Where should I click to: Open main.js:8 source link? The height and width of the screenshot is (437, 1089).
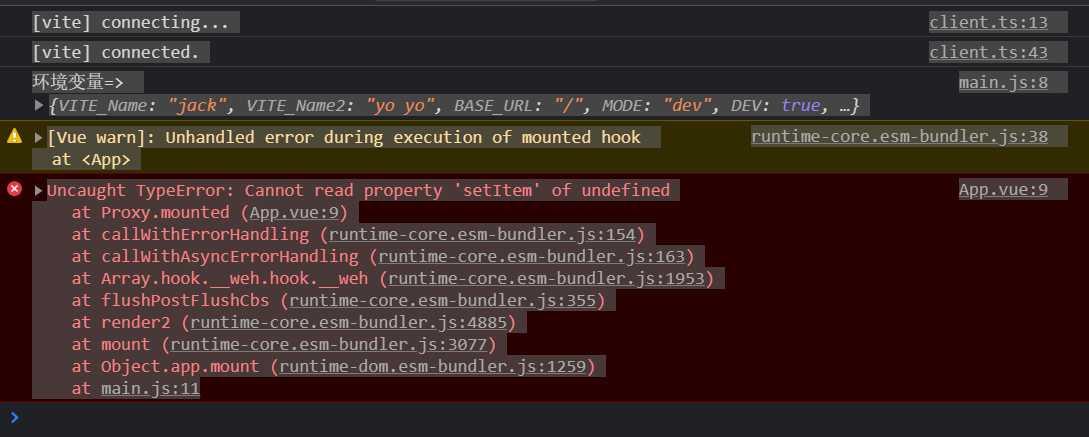pos(1003,83)
